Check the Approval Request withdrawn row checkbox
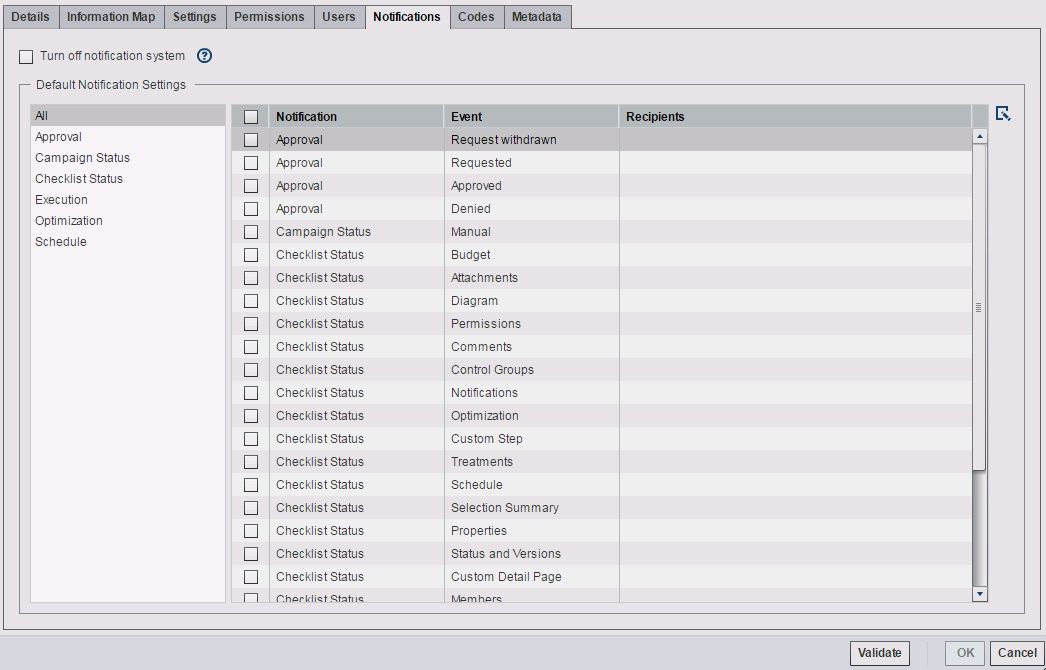This screenshot has height=670, width=1046. click(x=251, y=139)
